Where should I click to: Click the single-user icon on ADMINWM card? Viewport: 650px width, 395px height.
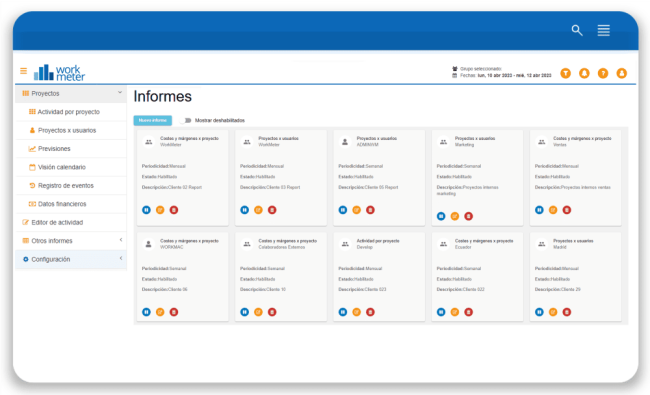345,142
